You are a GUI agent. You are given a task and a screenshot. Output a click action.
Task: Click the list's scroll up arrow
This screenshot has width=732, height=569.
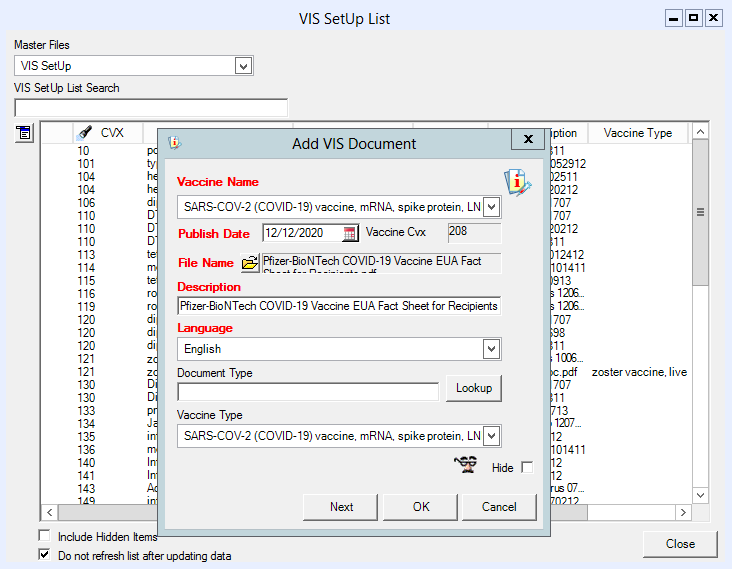click(x=700, y=132)
